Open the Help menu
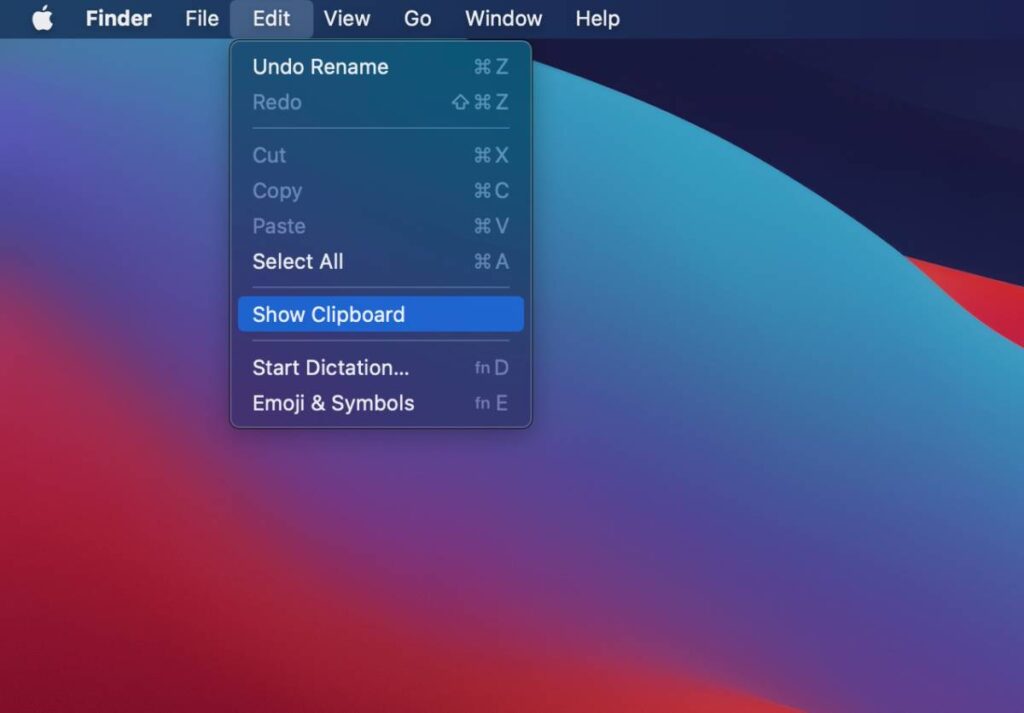 point(597,18)
